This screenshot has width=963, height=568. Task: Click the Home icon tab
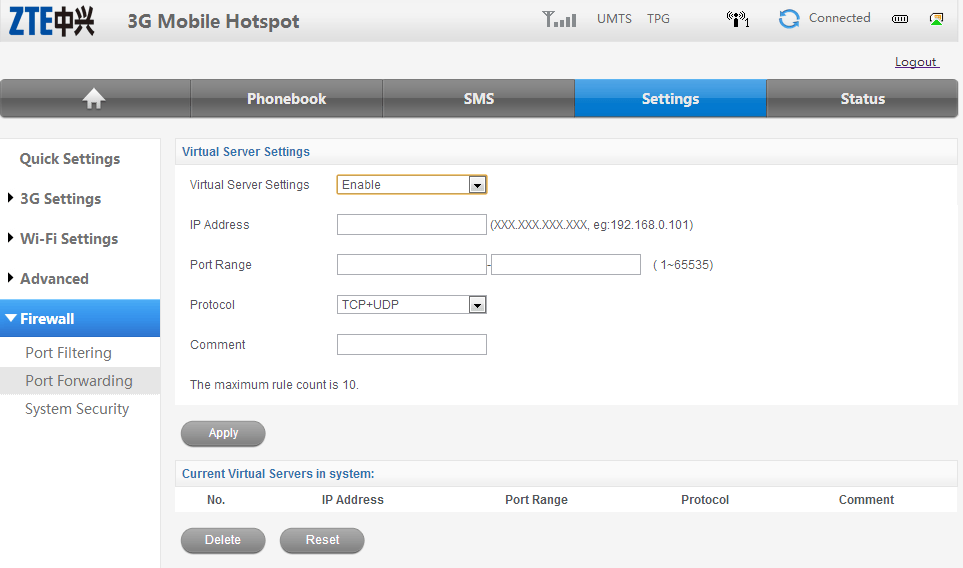(x=94, y=98)
